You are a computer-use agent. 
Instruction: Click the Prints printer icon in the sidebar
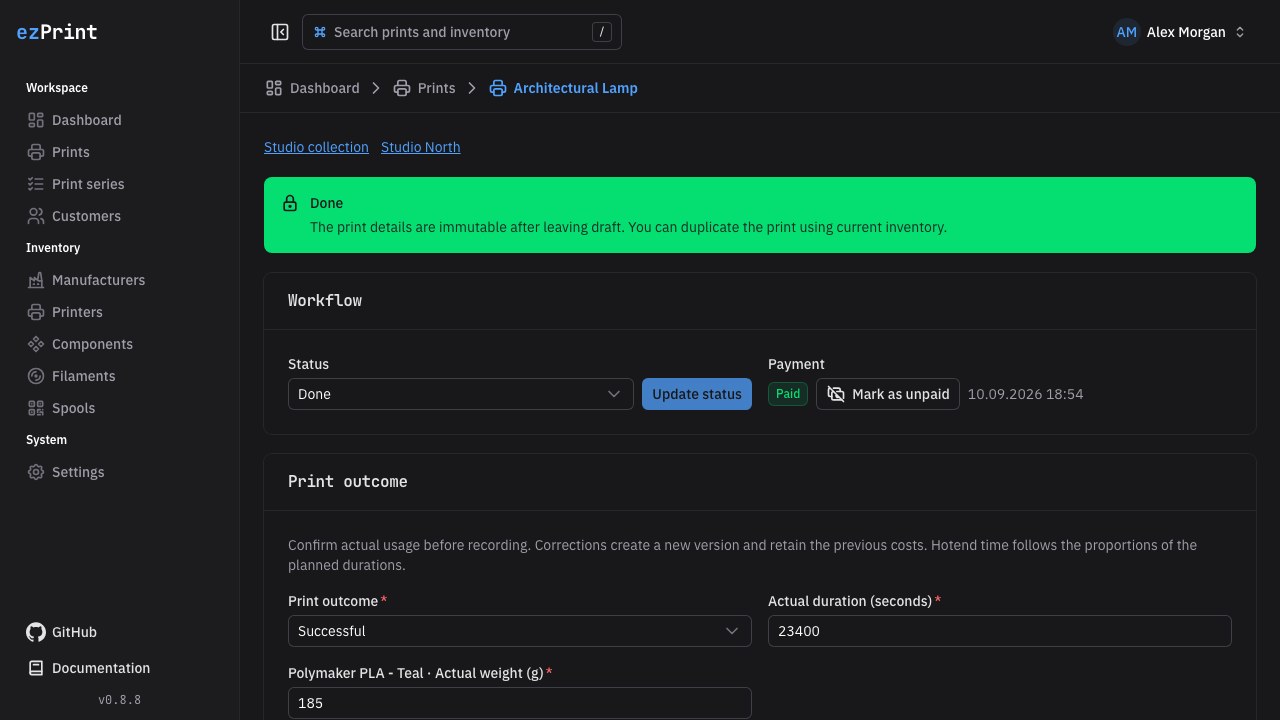coord(36,152)
